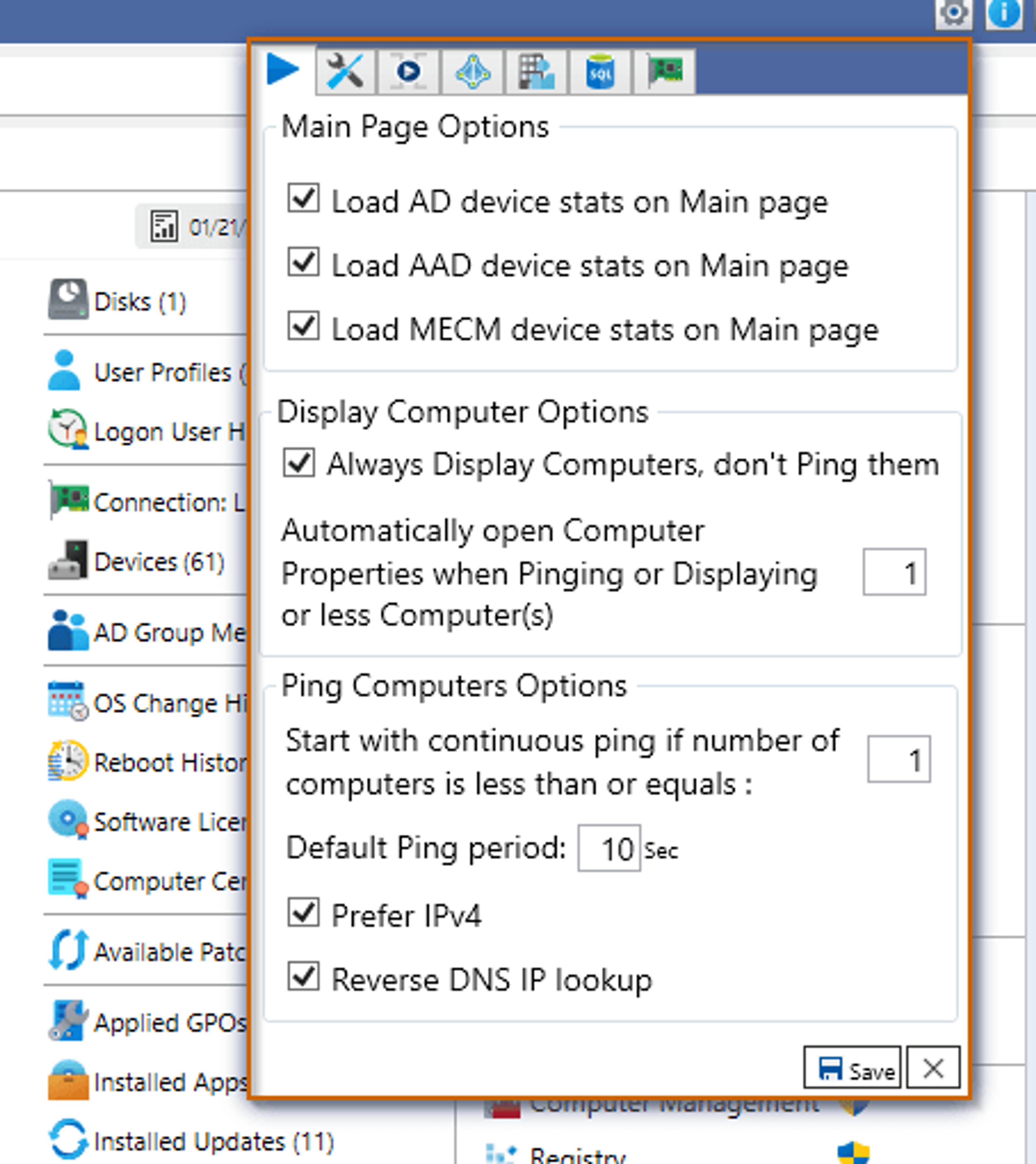Screen dimensions: 1036x1164
Task: Click the Connection network card icon
Action: coord(69,499)
